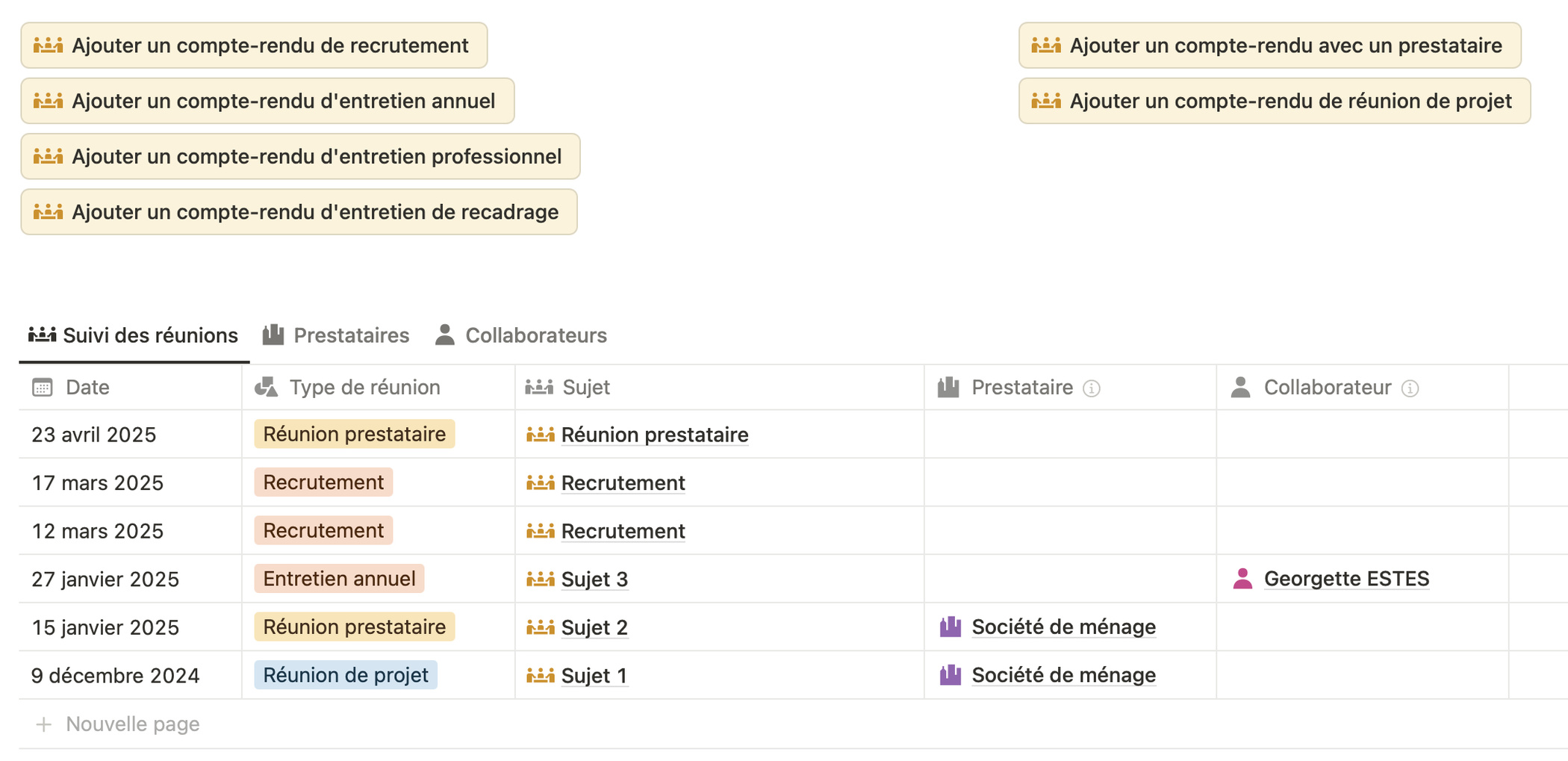Select the Entretien annuel tag
This screenshot has height=761, width=1568.
pos(338,579)
